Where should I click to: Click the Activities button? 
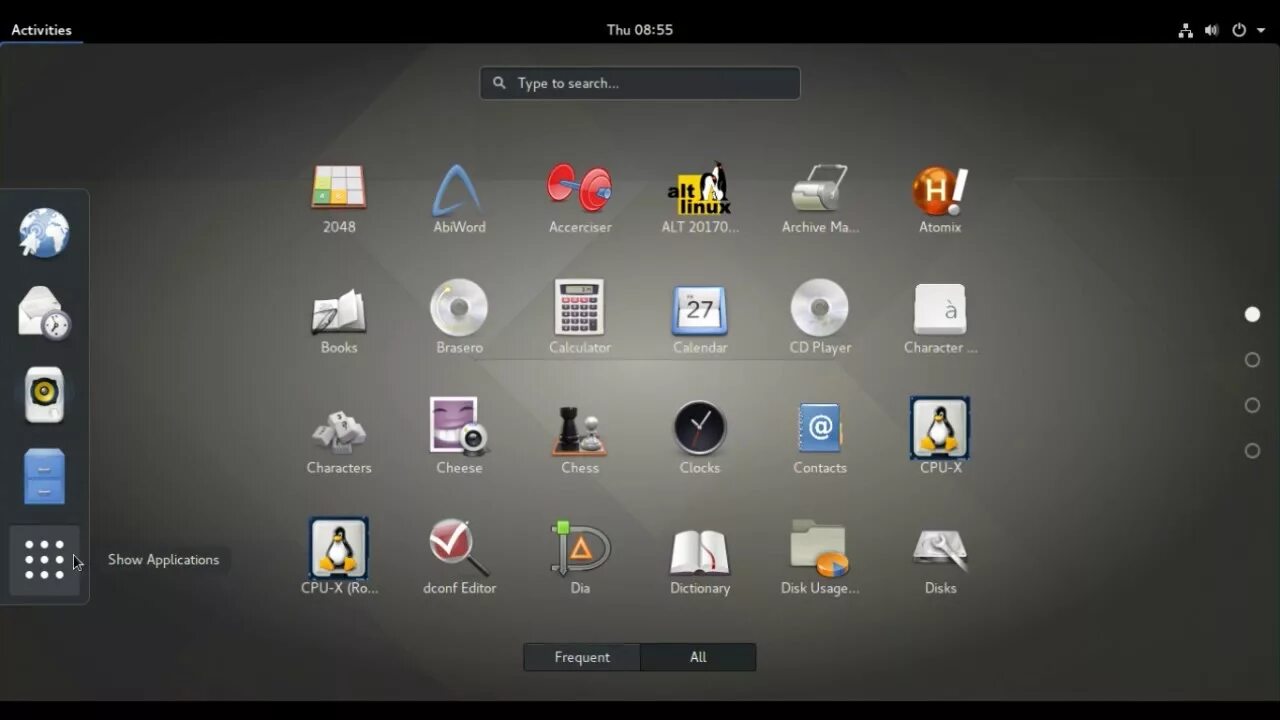[x=41, y=30]
